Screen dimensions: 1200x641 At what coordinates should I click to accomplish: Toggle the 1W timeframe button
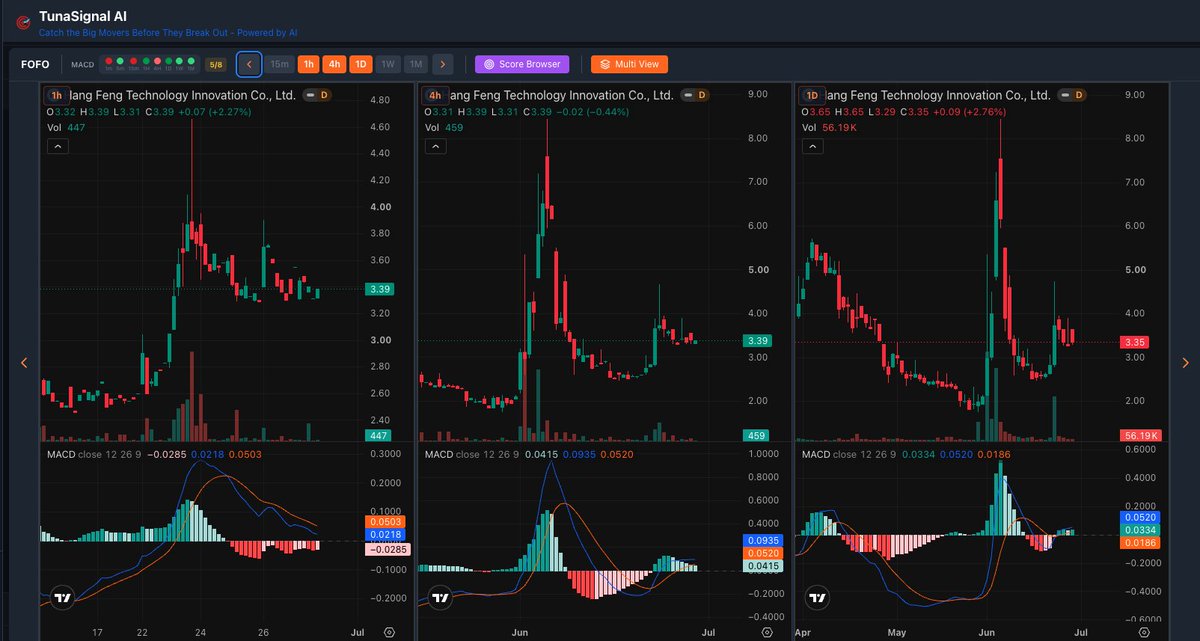pyautogui.click(x=389, y=64)
